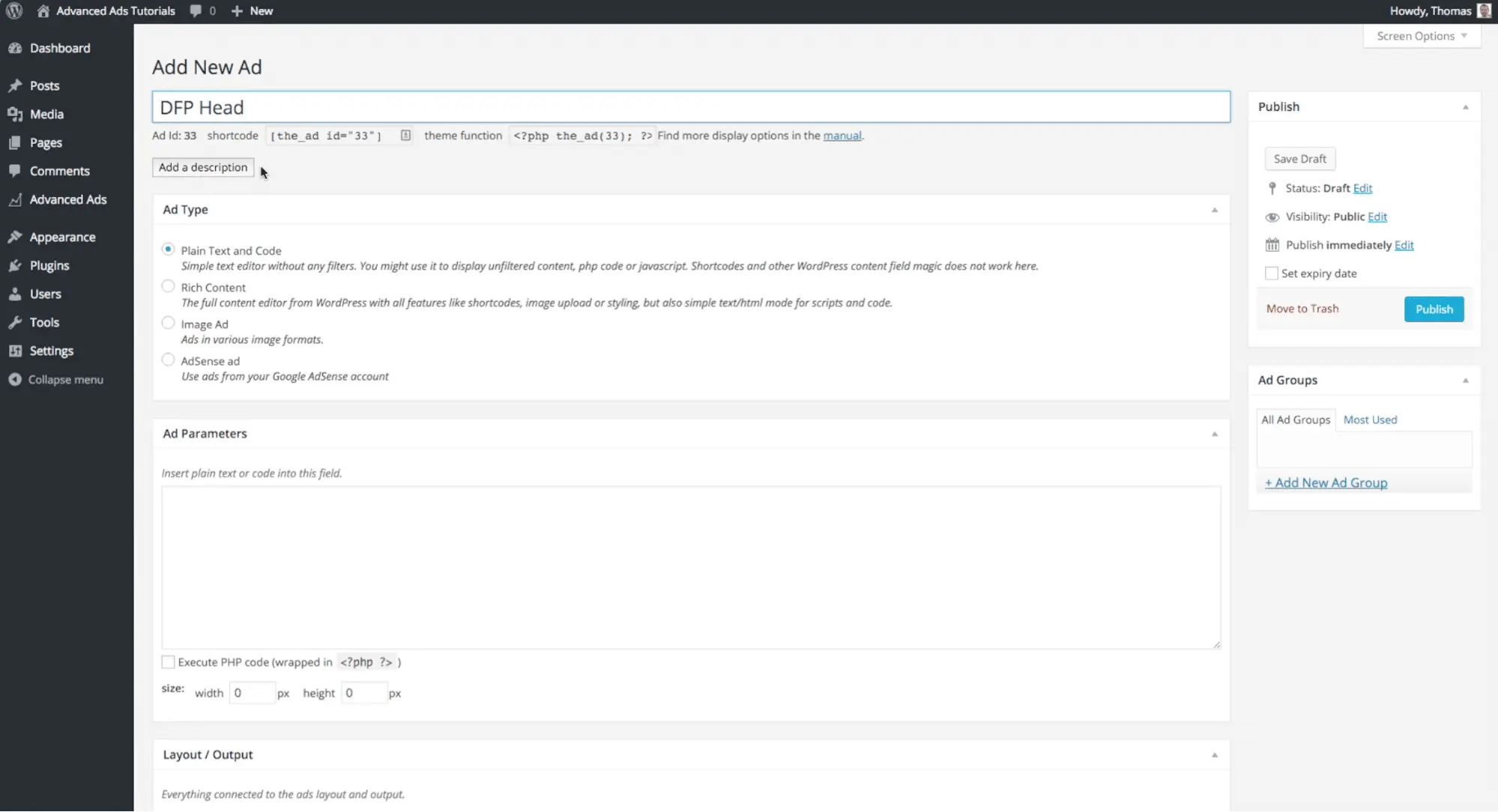Open the Appearance menu item

coord(62,237)
